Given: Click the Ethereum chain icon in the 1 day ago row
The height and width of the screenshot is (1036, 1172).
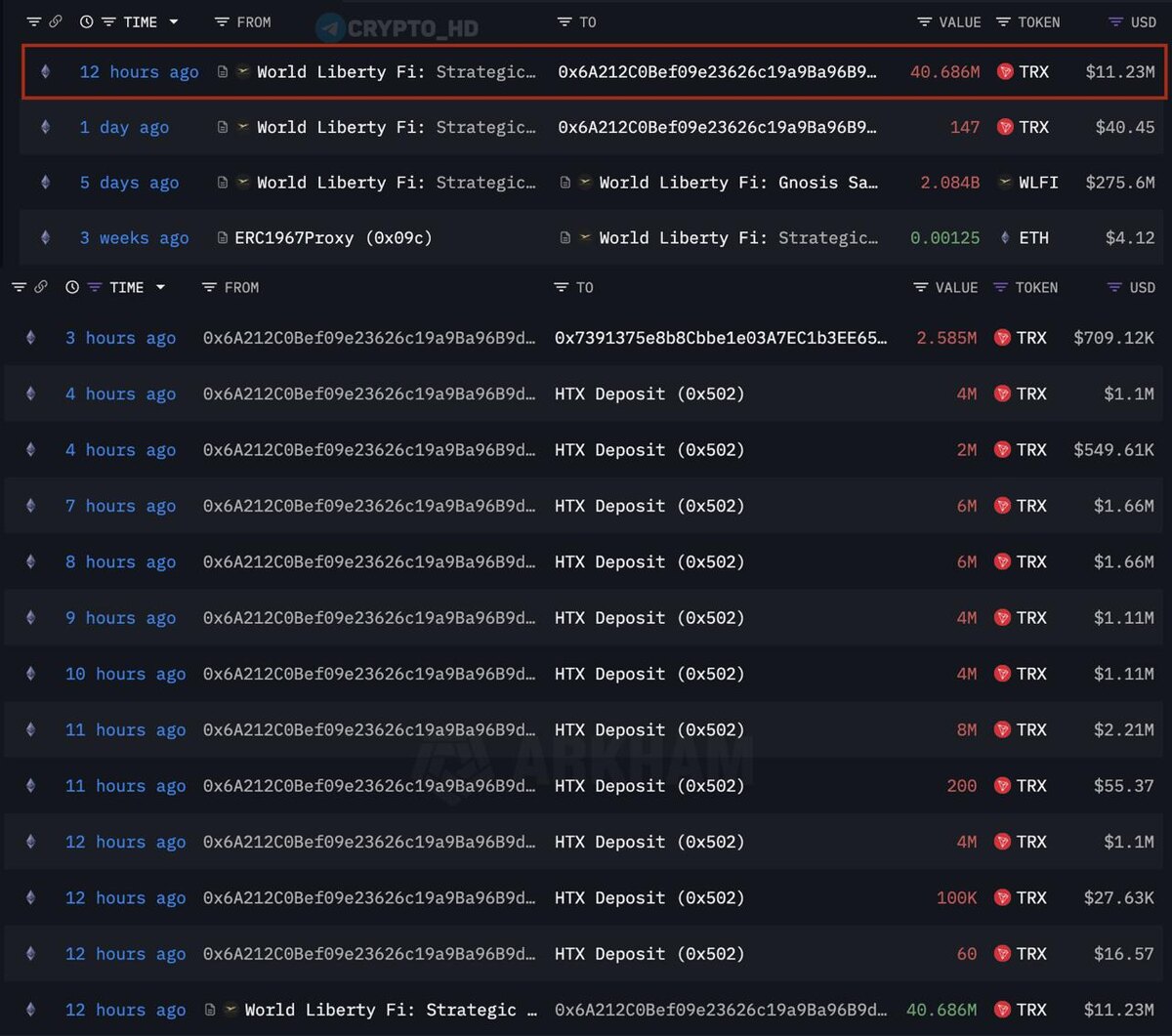Looking at the screenshot, I should (x=45, y=127).
